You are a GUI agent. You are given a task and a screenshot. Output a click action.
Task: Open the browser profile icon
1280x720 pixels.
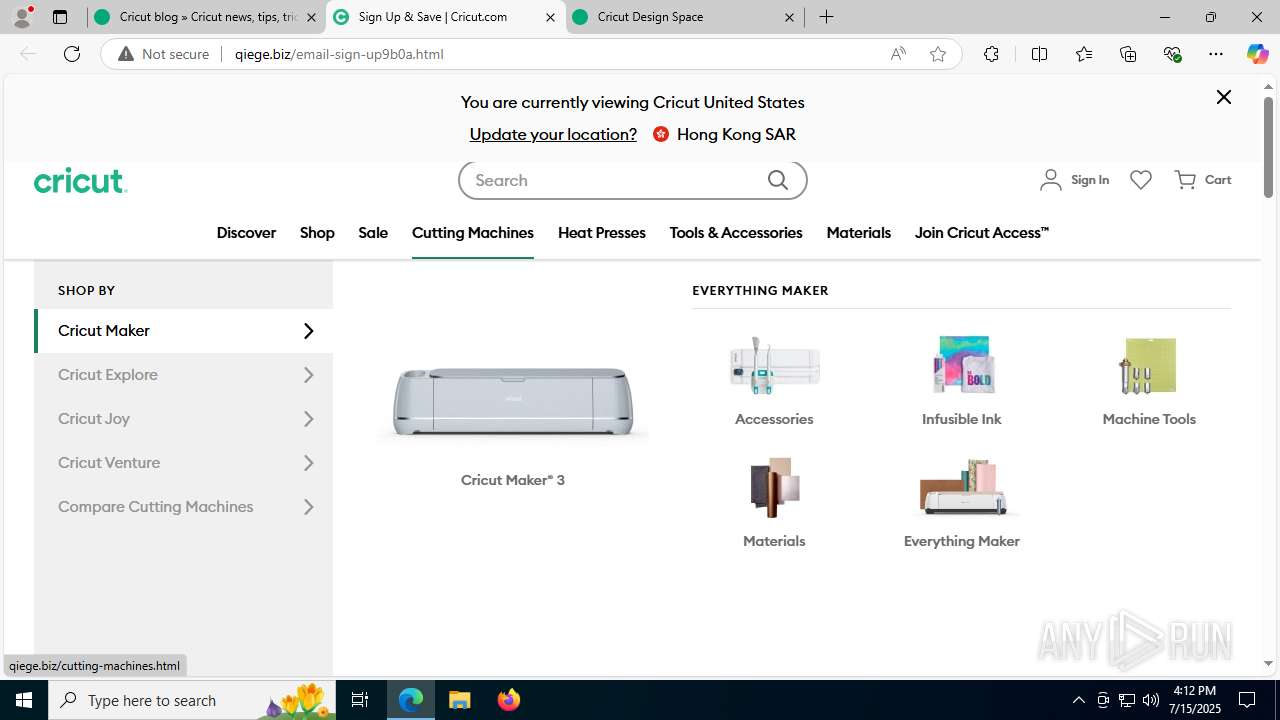22,17
